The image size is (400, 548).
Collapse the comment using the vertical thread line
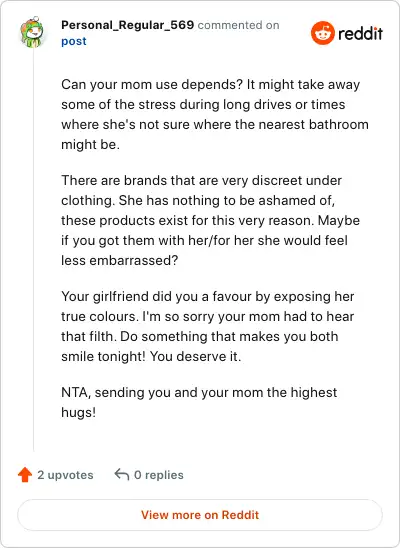[34, 250]
